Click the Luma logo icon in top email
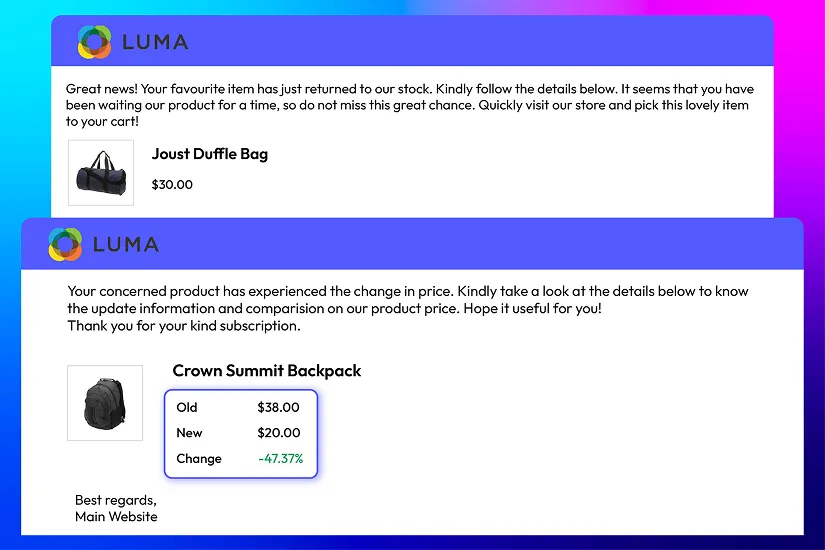This screenshot has width=825, height=550. coord(95,42)
